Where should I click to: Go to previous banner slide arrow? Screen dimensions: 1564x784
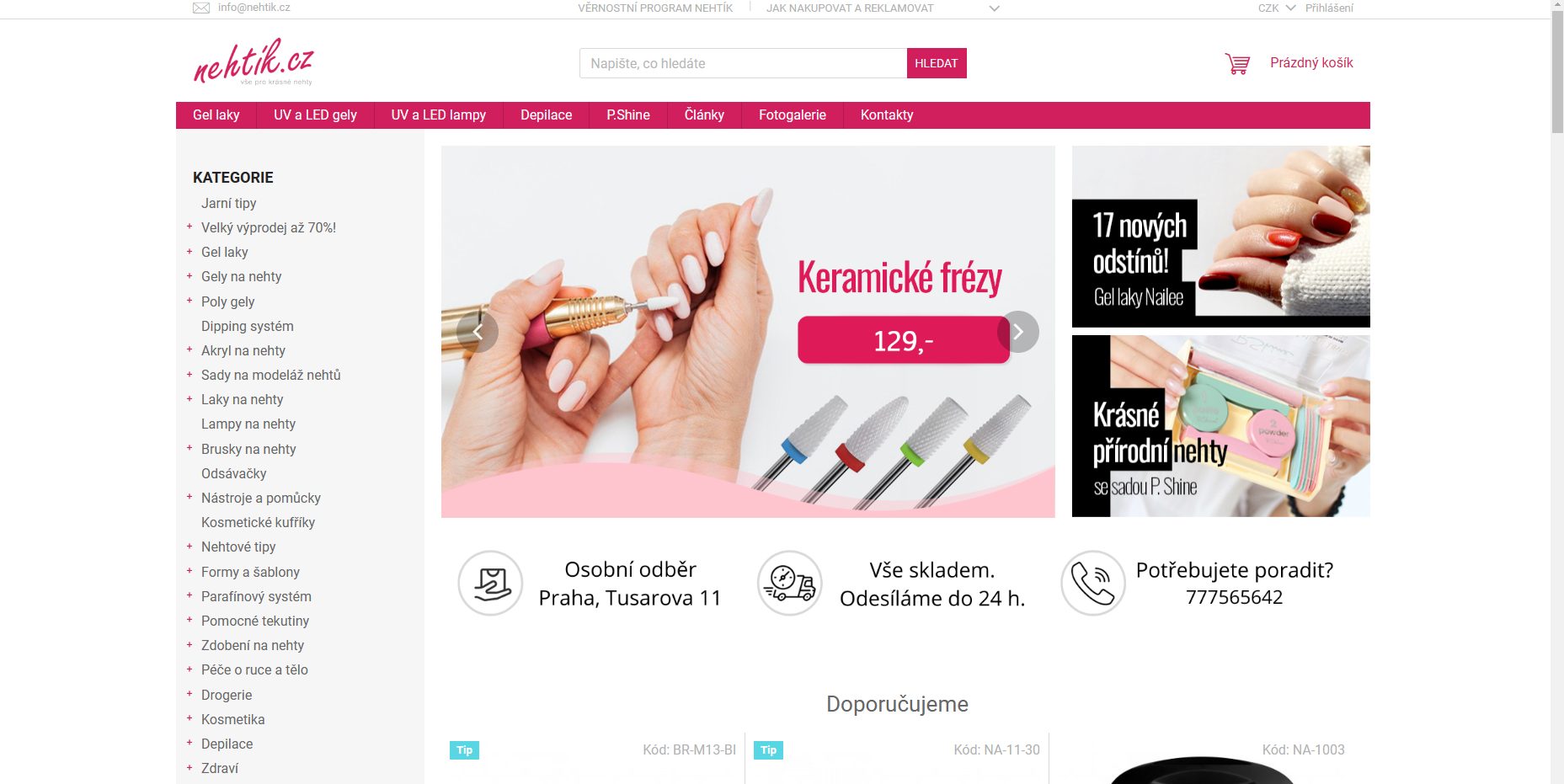click(478, 332)
